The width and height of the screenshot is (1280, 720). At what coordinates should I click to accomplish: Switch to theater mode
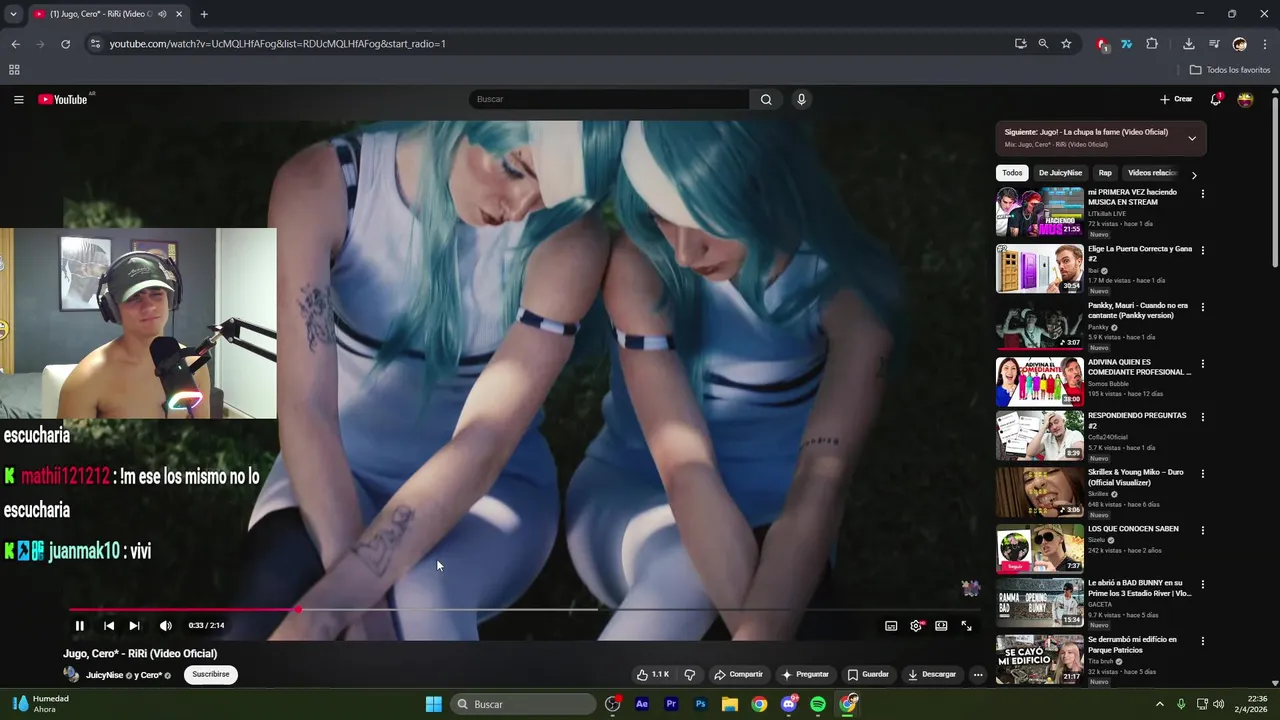pyautogui.click(x=941, y=626)
